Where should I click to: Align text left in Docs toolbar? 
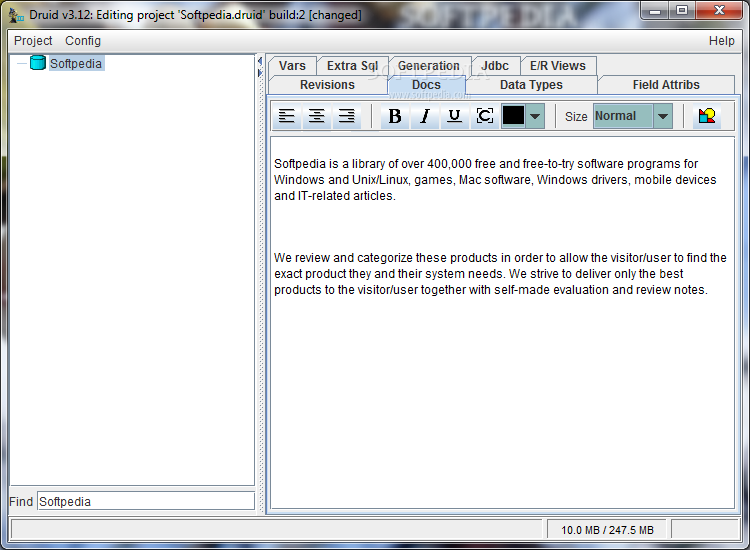(287, 116)
